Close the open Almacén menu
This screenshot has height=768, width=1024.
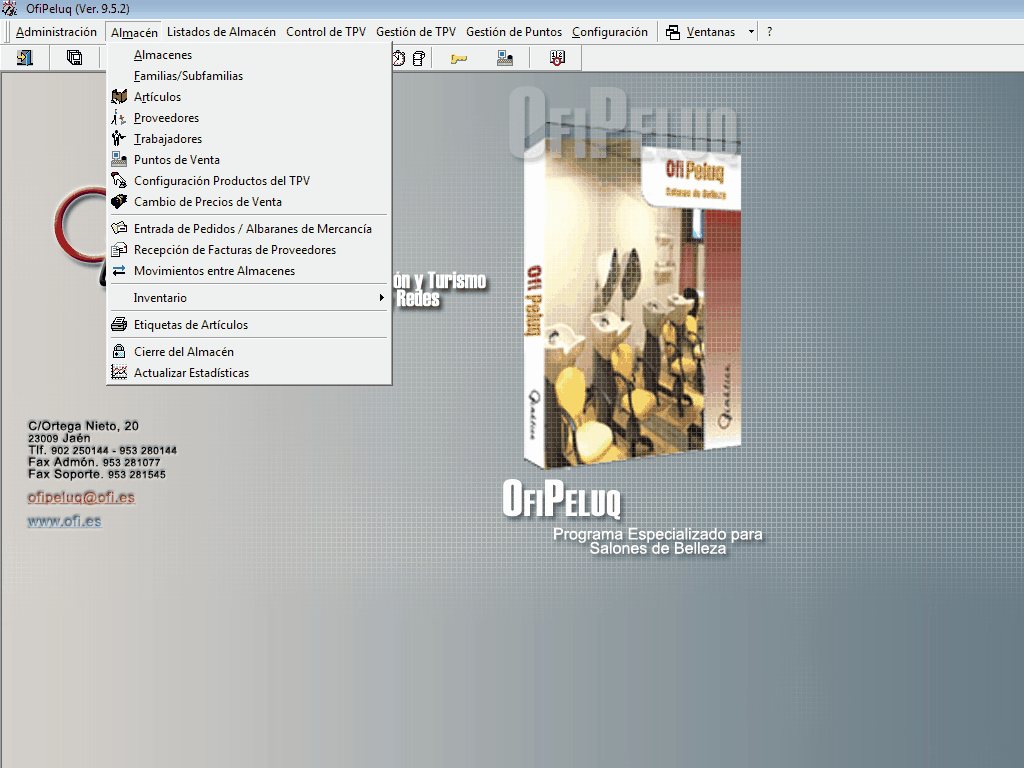pyautogui.click(x=134, y=32)
